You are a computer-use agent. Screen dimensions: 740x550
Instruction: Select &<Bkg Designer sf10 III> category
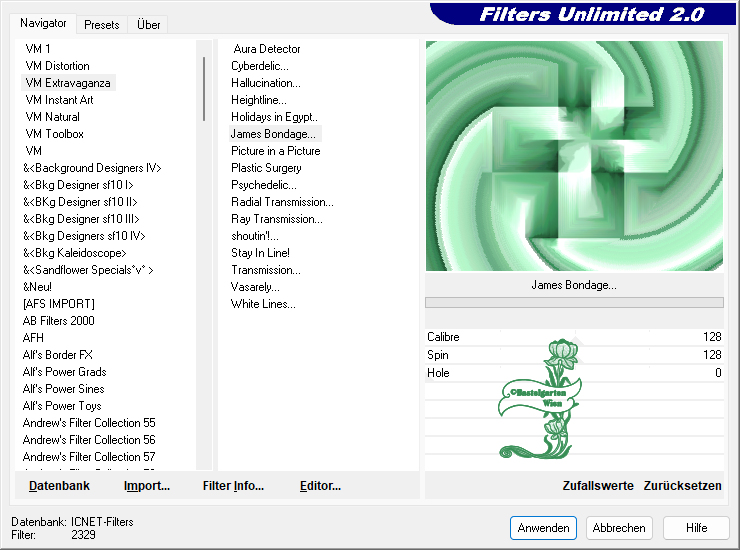point(81,219)
